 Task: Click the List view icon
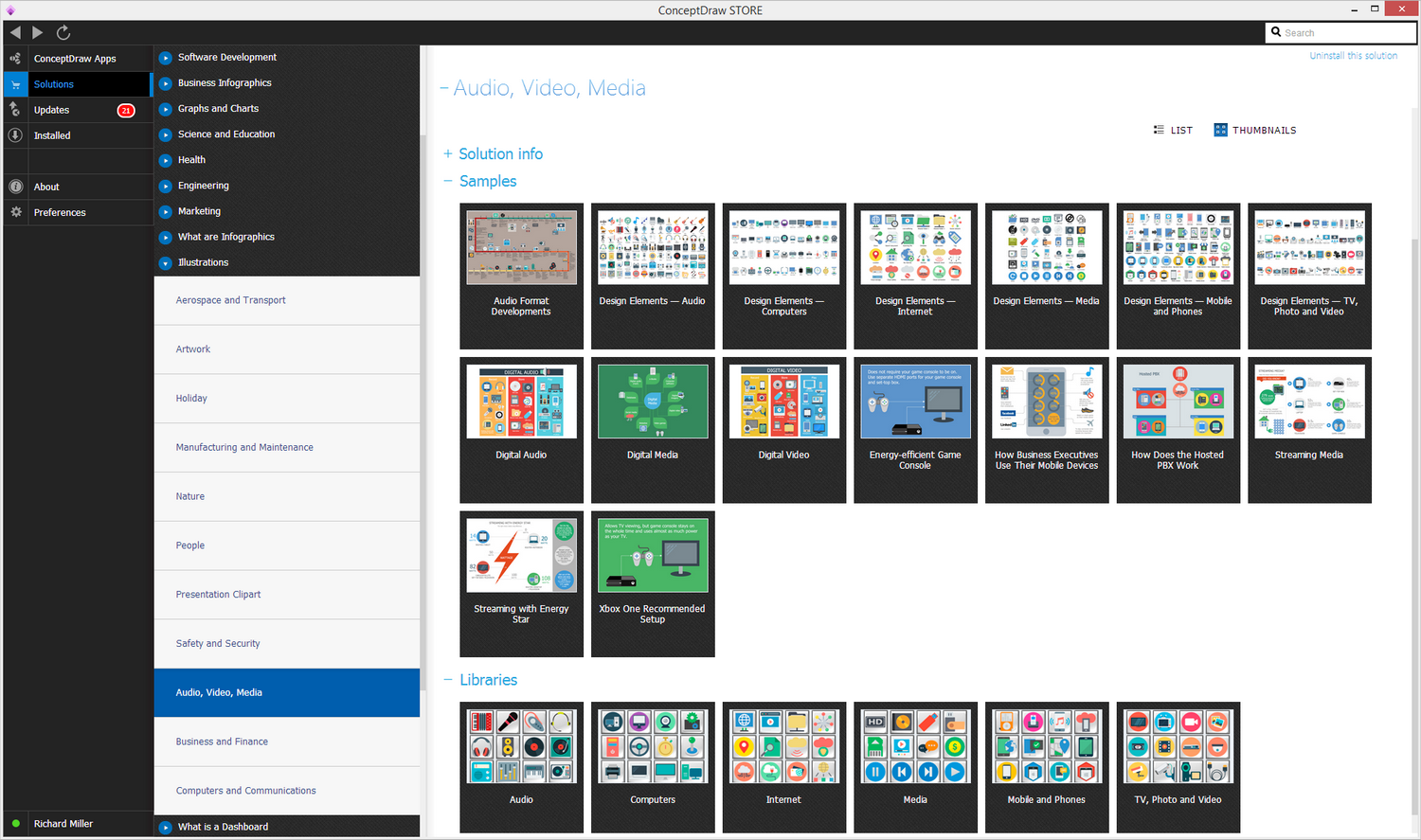(1159, 130)
